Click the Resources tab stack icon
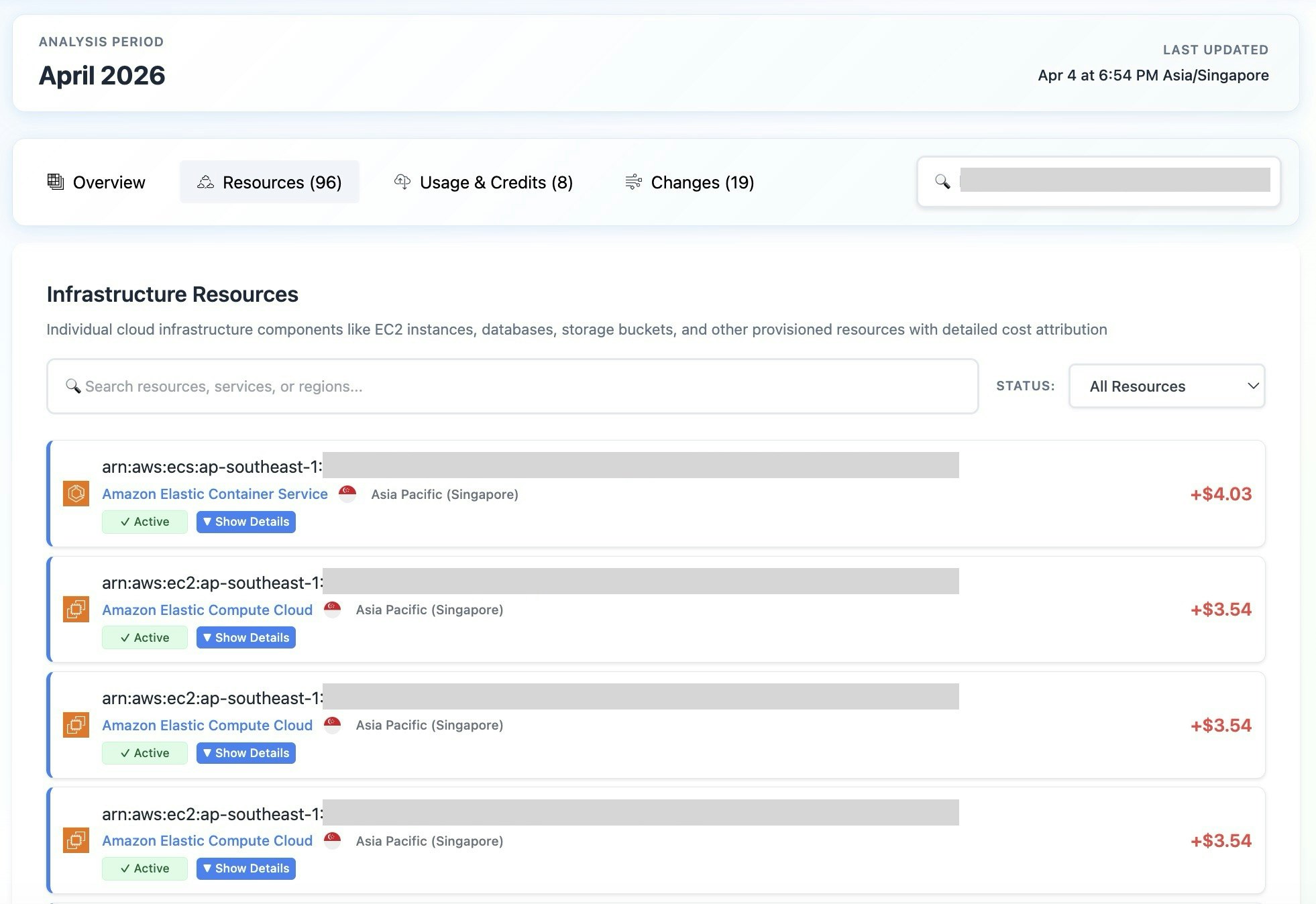 point(205,182)
